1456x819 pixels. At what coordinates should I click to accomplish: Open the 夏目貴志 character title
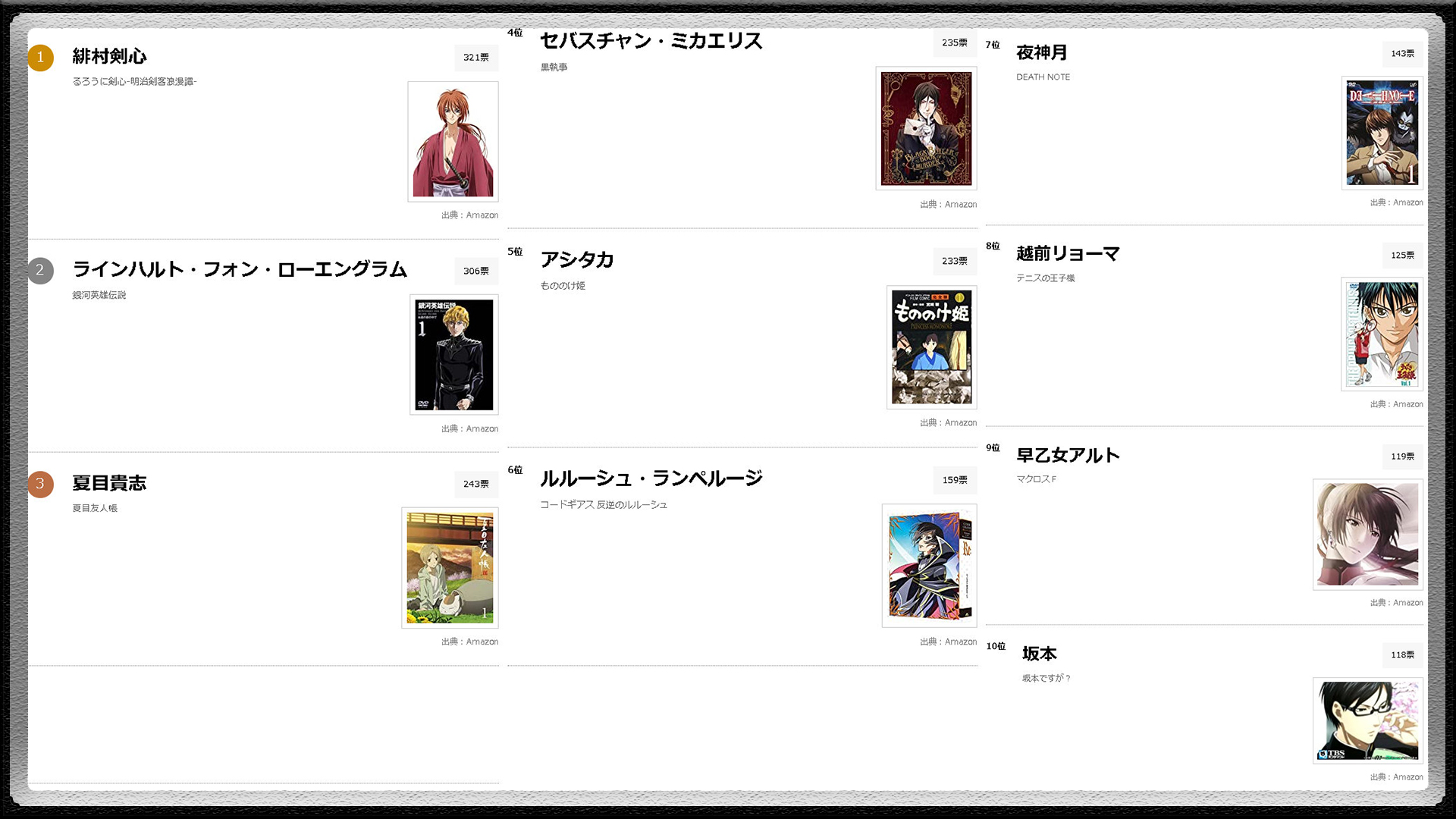click(109, 483)
